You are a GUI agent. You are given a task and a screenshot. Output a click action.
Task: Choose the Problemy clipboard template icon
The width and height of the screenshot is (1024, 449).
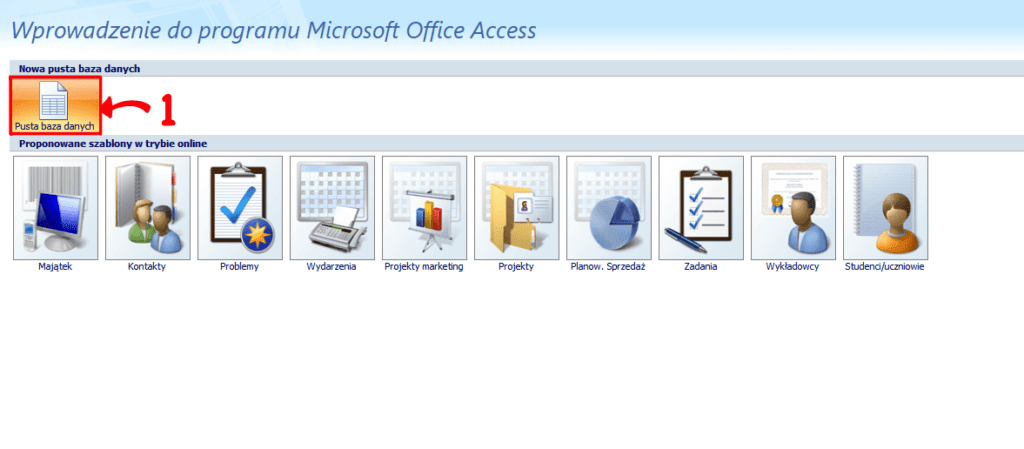tap(240, 208)
